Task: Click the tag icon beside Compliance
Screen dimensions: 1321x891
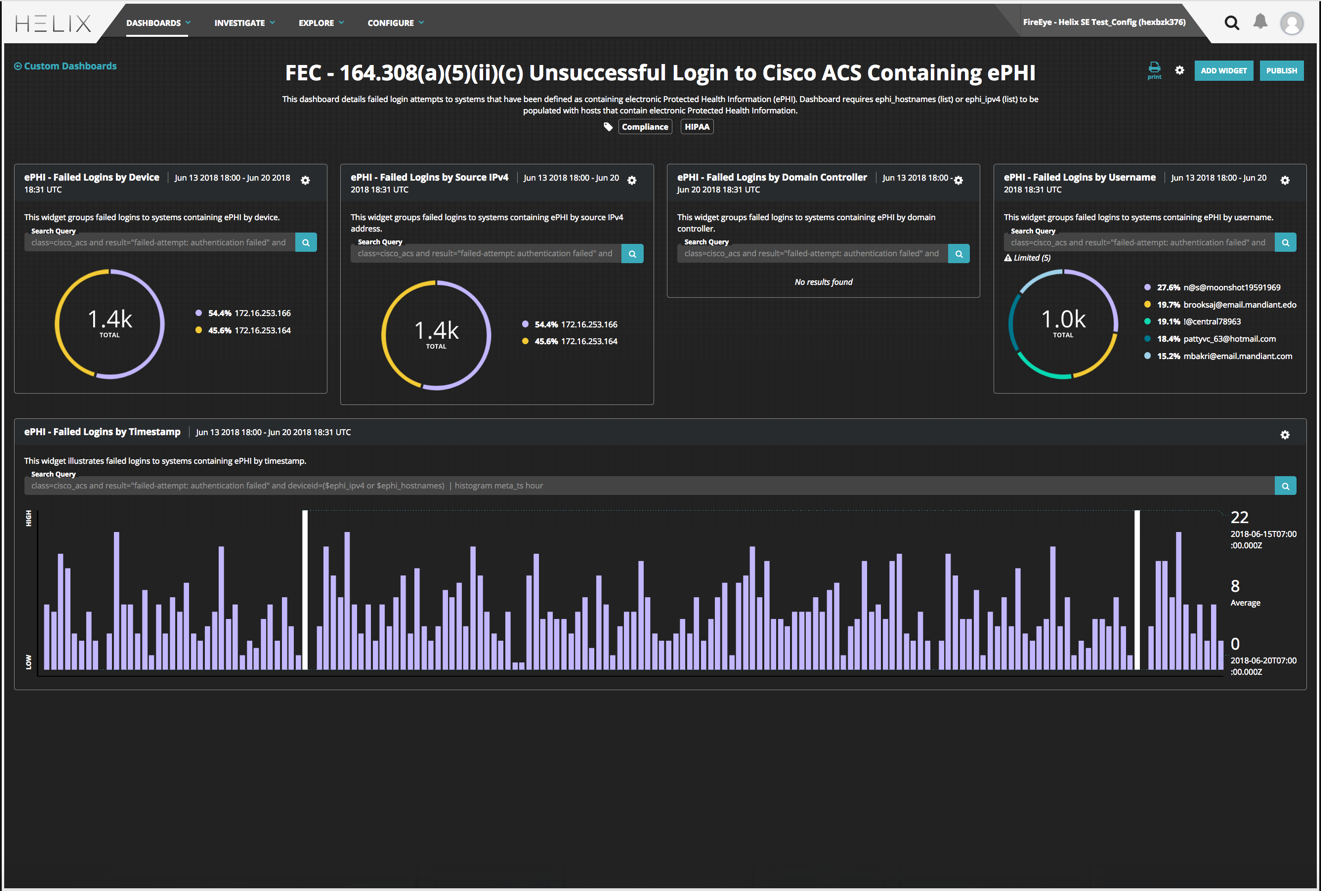Action: coord(608,127)
